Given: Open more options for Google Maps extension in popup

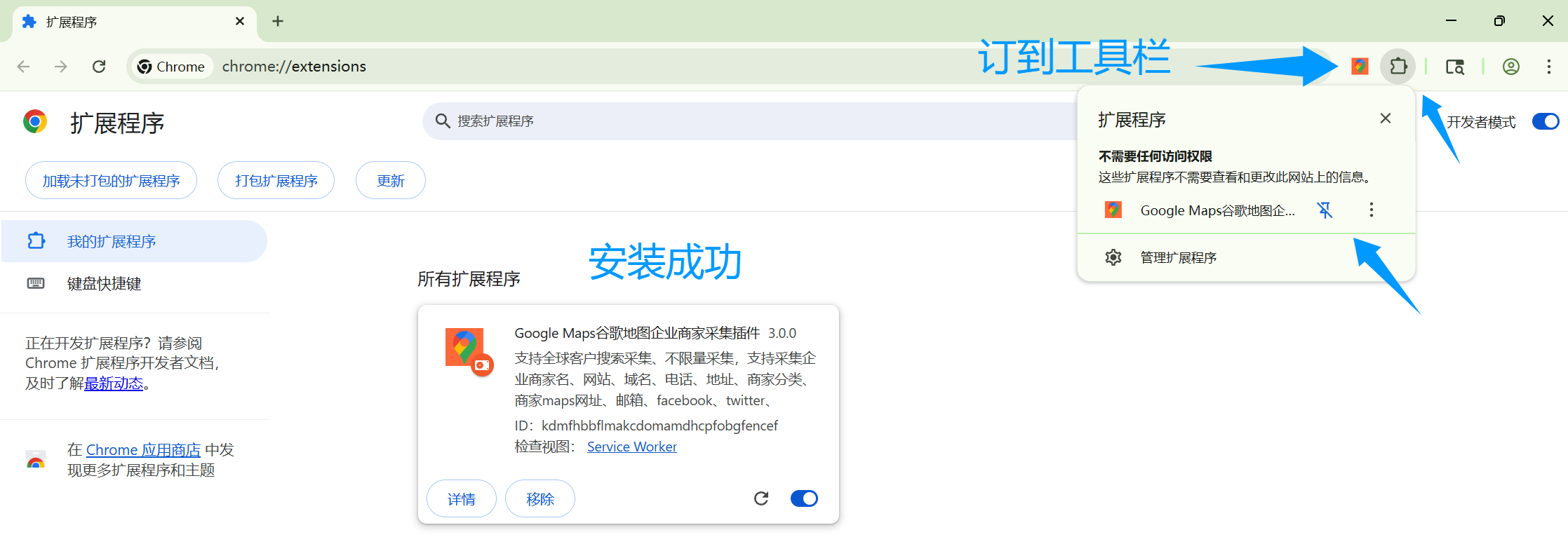Looking at the screenshot, I should pos(1372,210).
